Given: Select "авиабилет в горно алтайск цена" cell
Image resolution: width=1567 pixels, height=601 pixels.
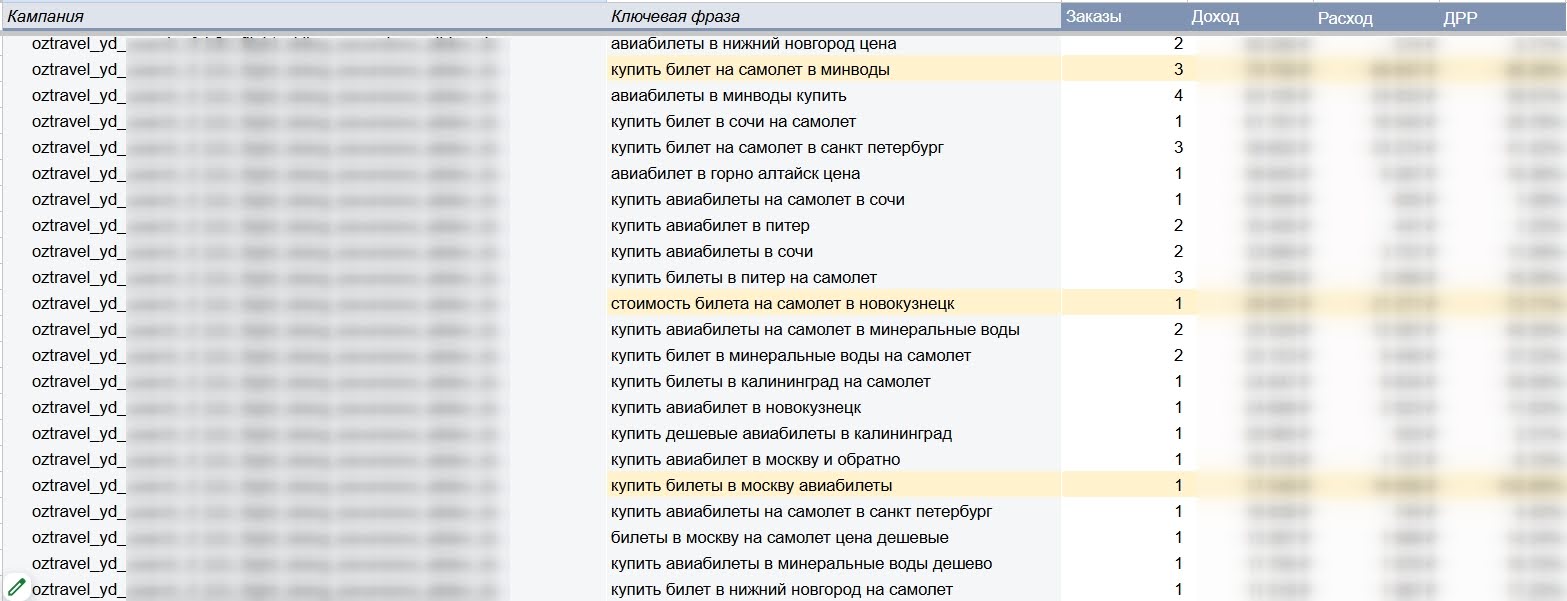Looking at the screenshot, I should click(735, 174).
